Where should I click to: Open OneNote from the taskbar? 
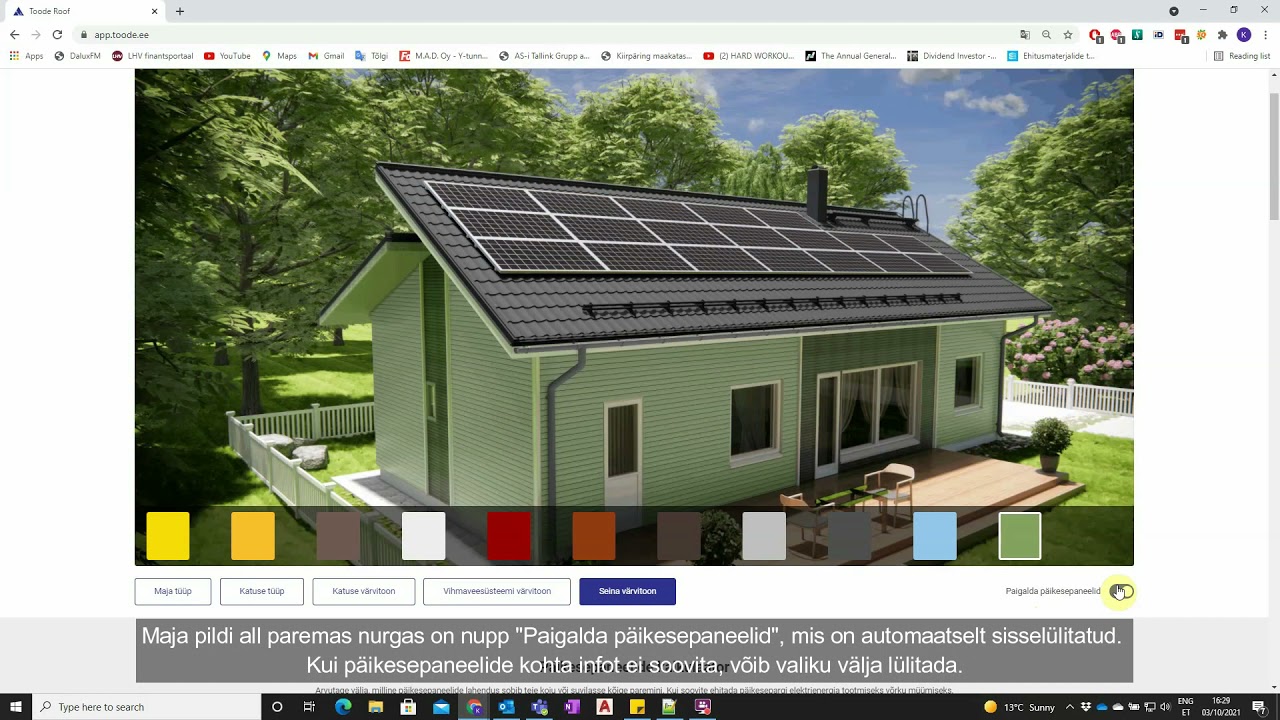pyautogui.click(x=572, y=707)
